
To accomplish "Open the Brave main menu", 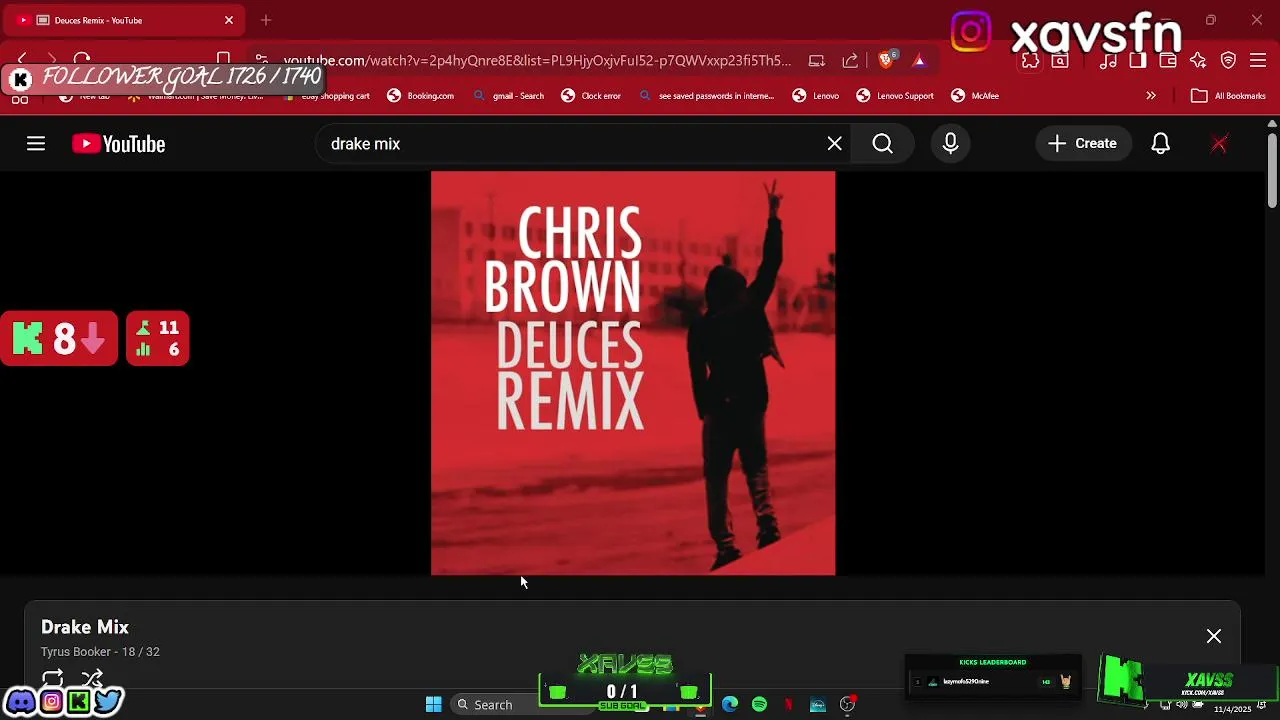I will pos(1258,61).
